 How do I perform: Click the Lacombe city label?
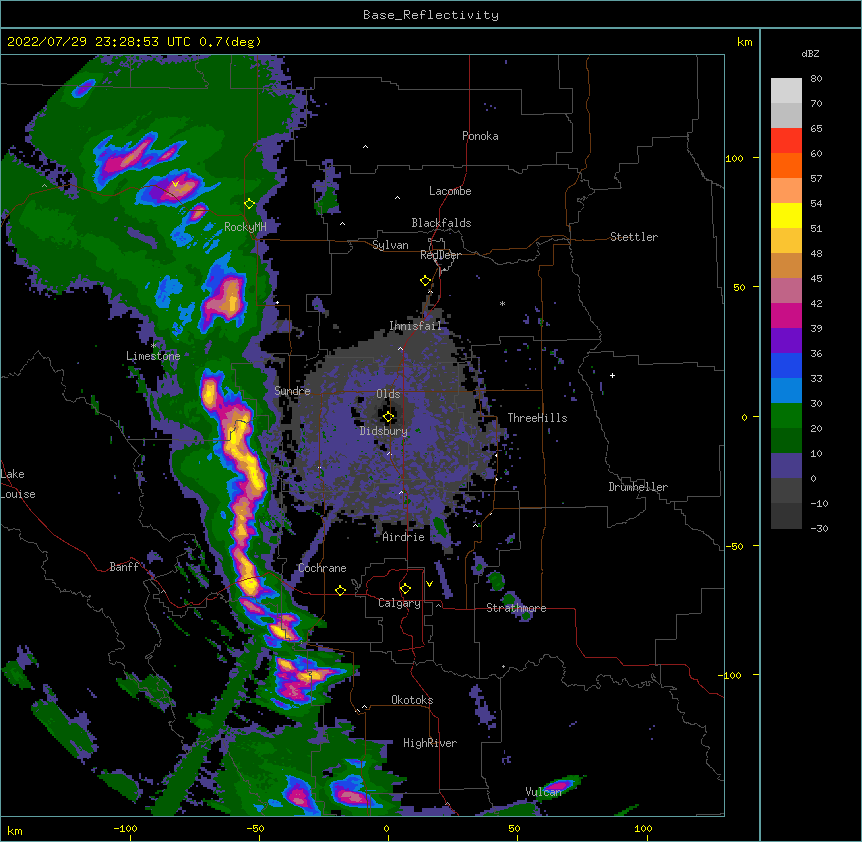(x=450, y=191)
